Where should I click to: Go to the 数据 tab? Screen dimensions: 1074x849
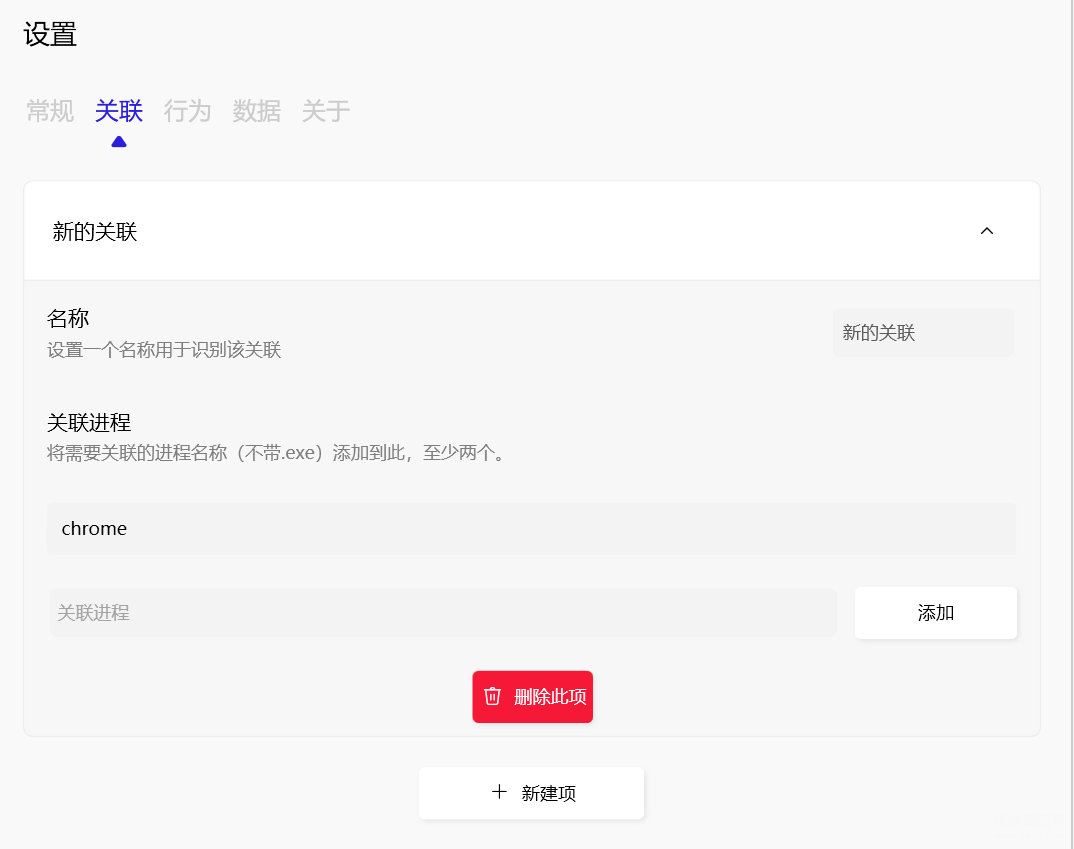(256, 110)
